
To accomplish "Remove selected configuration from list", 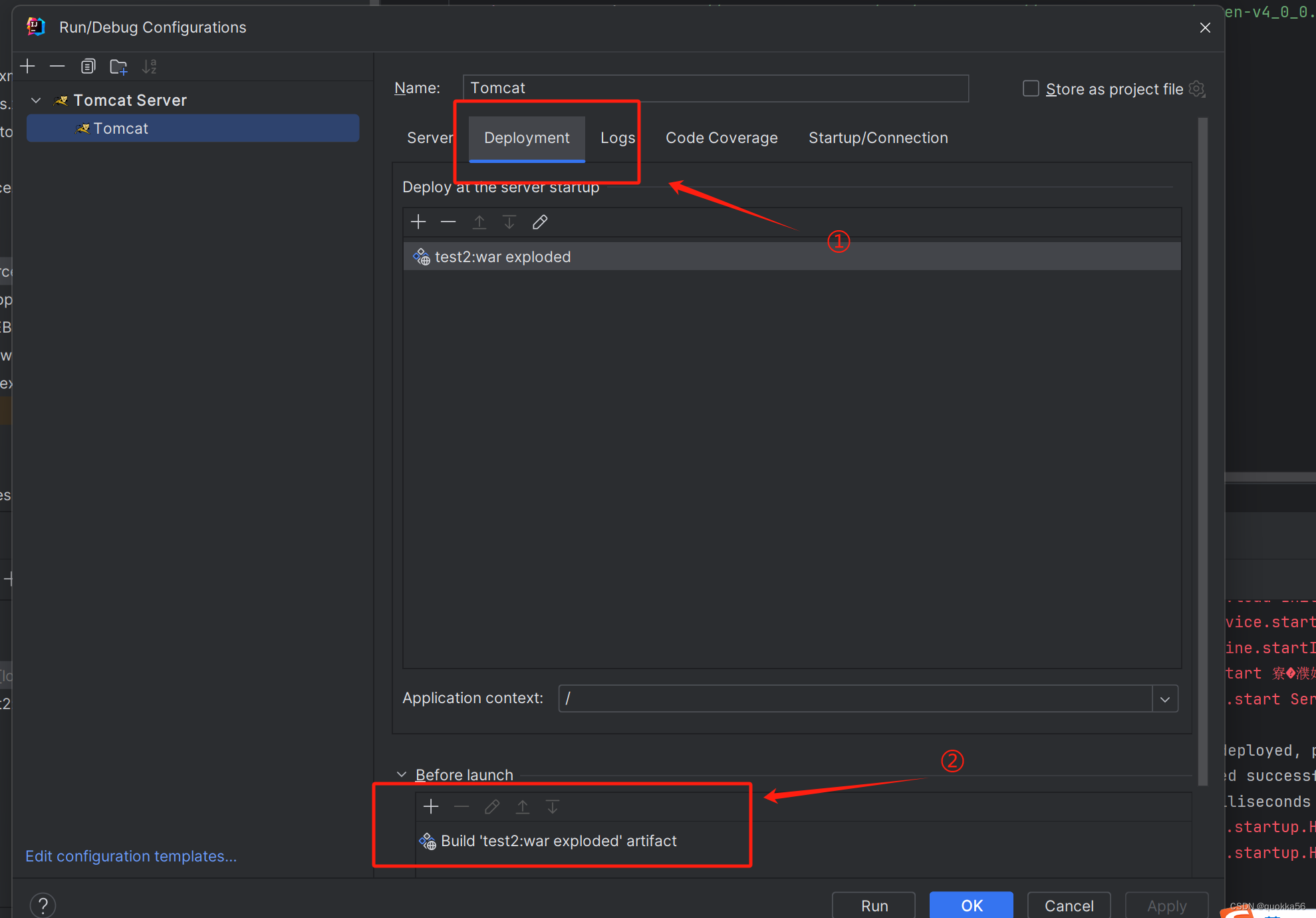I will click(x=57, y=67).
